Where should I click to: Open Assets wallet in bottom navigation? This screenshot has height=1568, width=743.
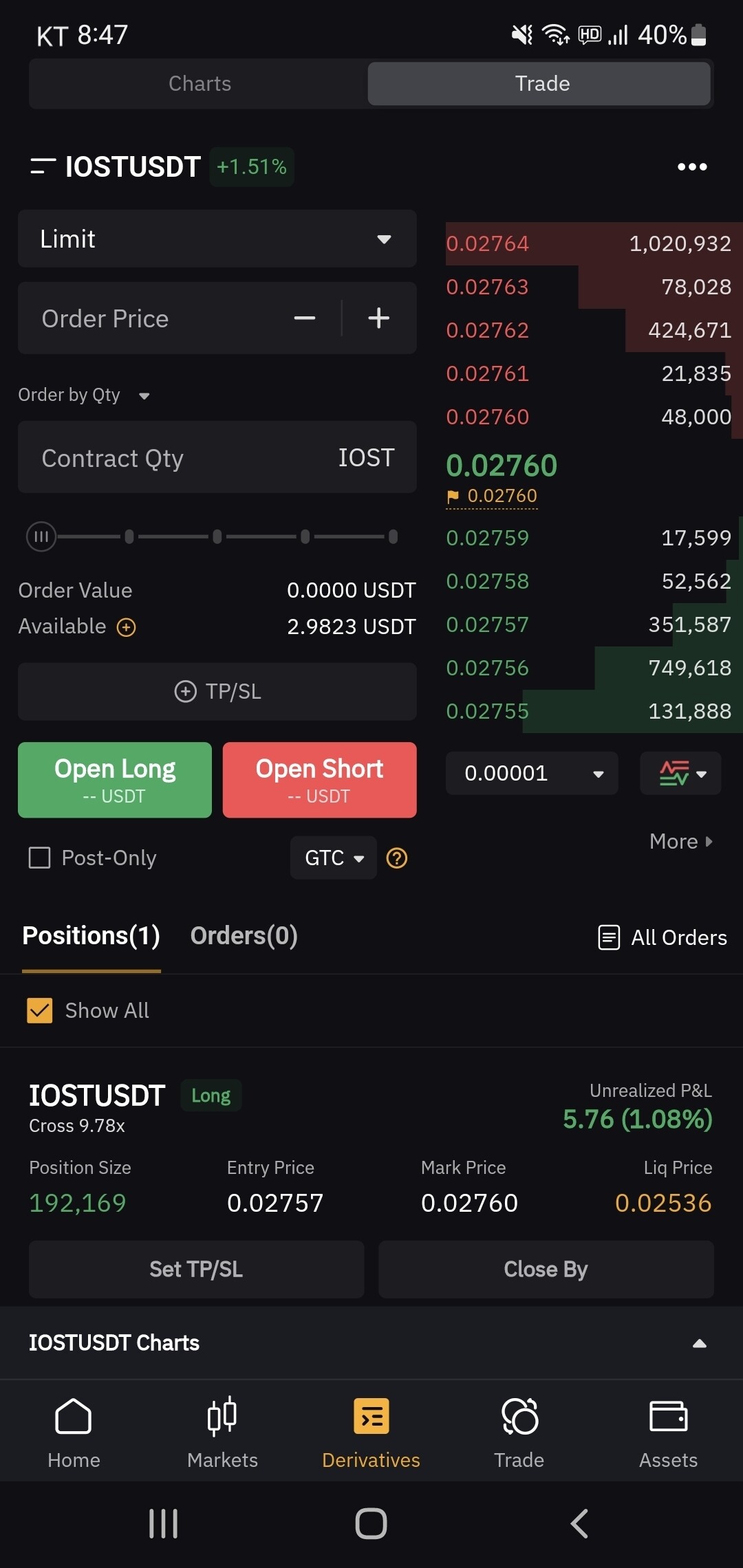(x=668, y=1432)
